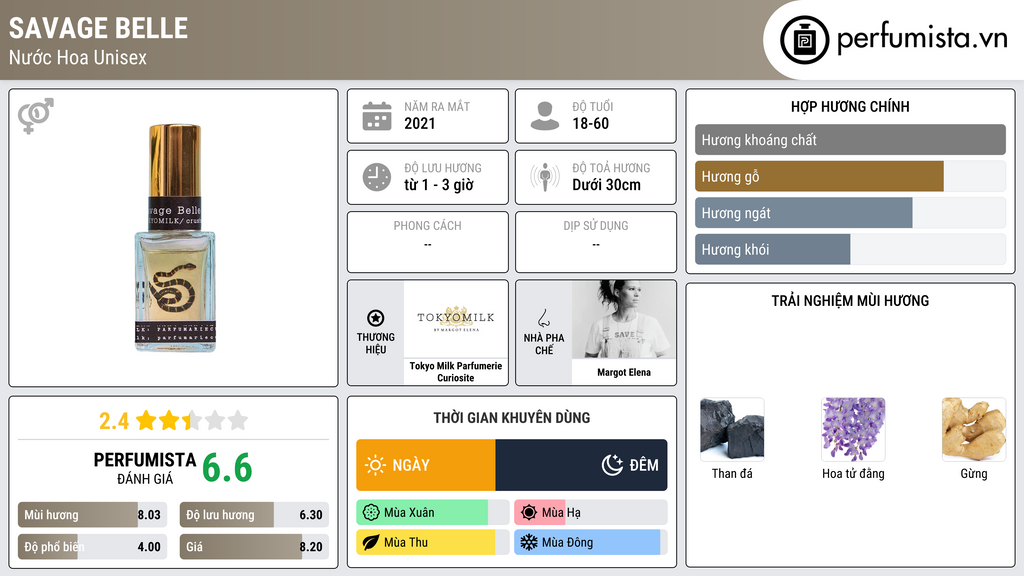
Task: Click the sun icon for Mùa Hạ
Action: coord(529,513)
